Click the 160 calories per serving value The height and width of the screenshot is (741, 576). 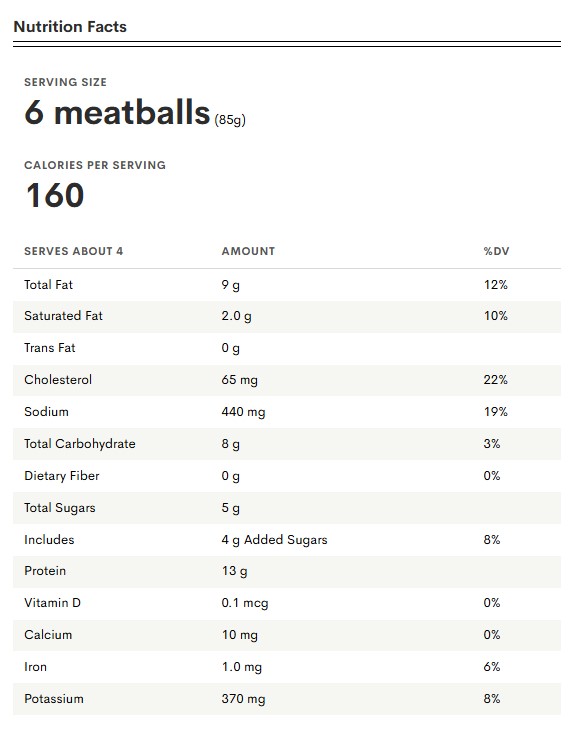point(55,195)
